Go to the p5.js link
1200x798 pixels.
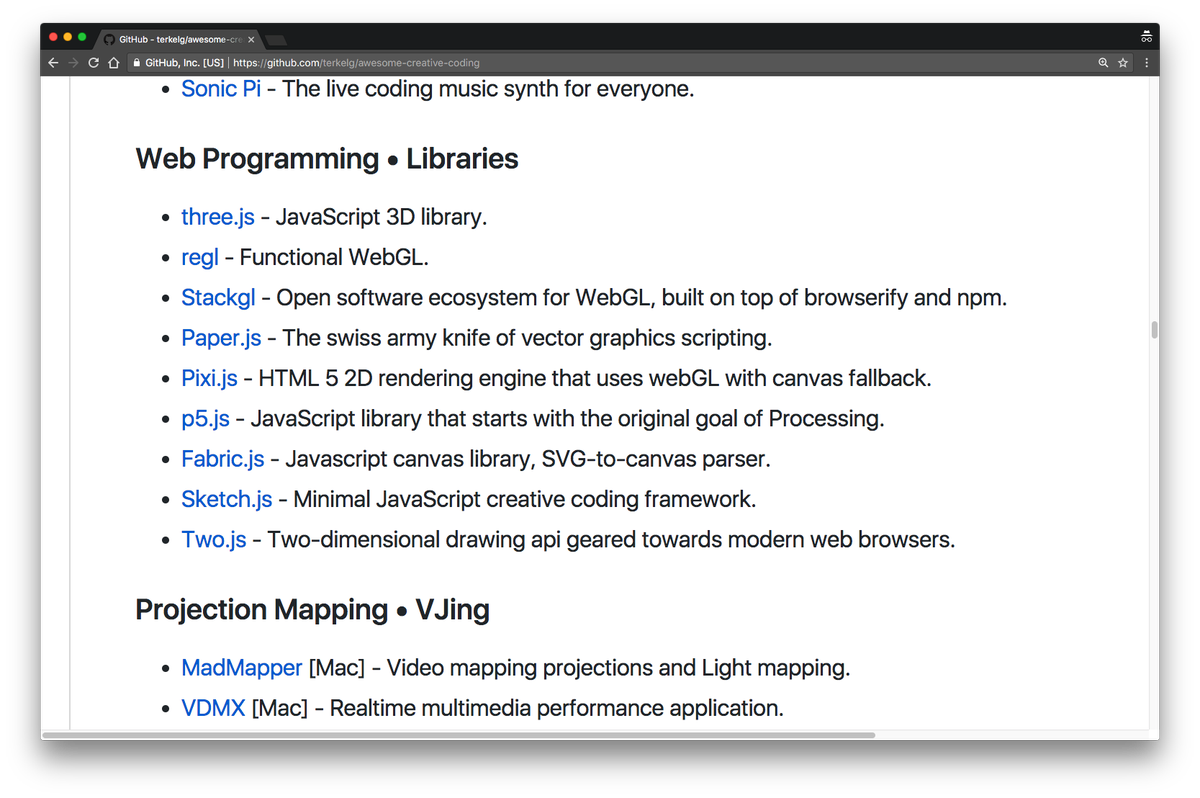(x=205, y=418)
